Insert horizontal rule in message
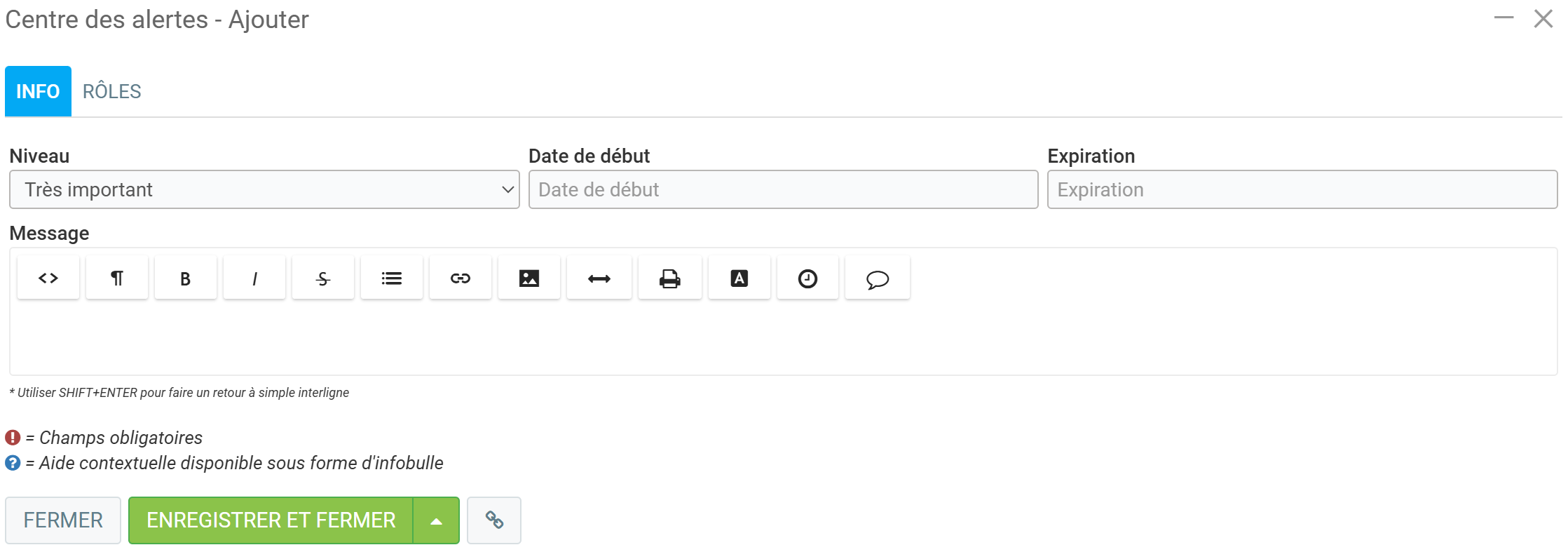 click(x=599, y=278)
